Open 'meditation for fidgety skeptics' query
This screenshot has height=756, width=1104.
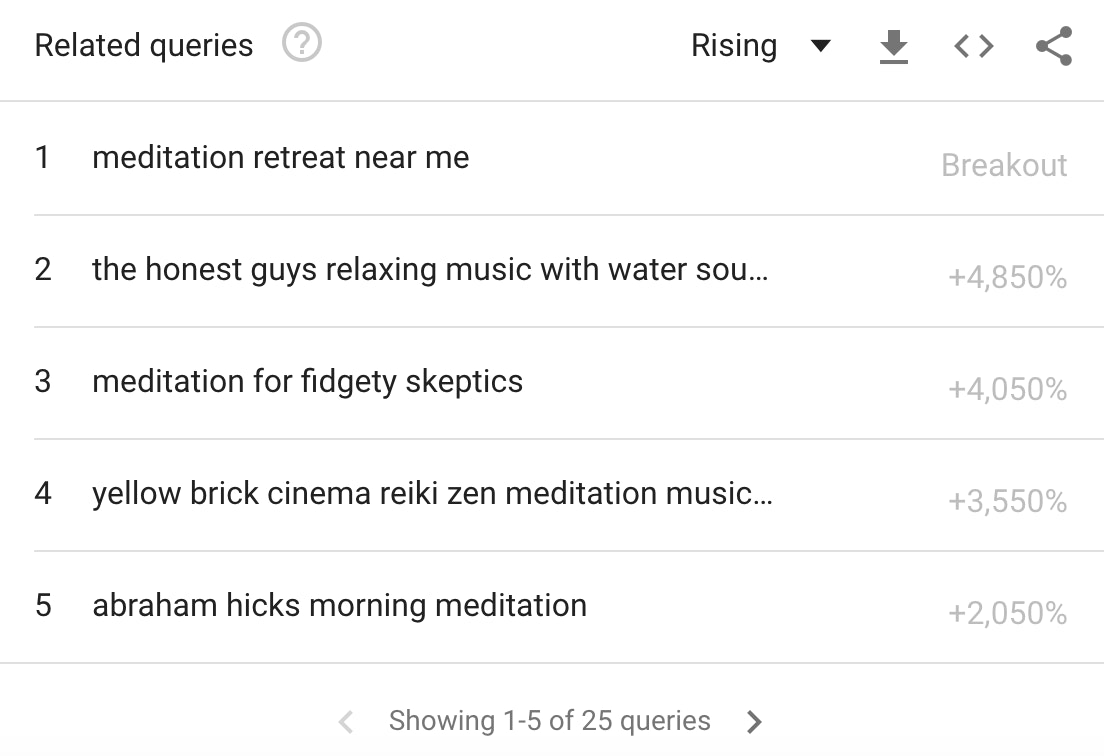point(306,381)
